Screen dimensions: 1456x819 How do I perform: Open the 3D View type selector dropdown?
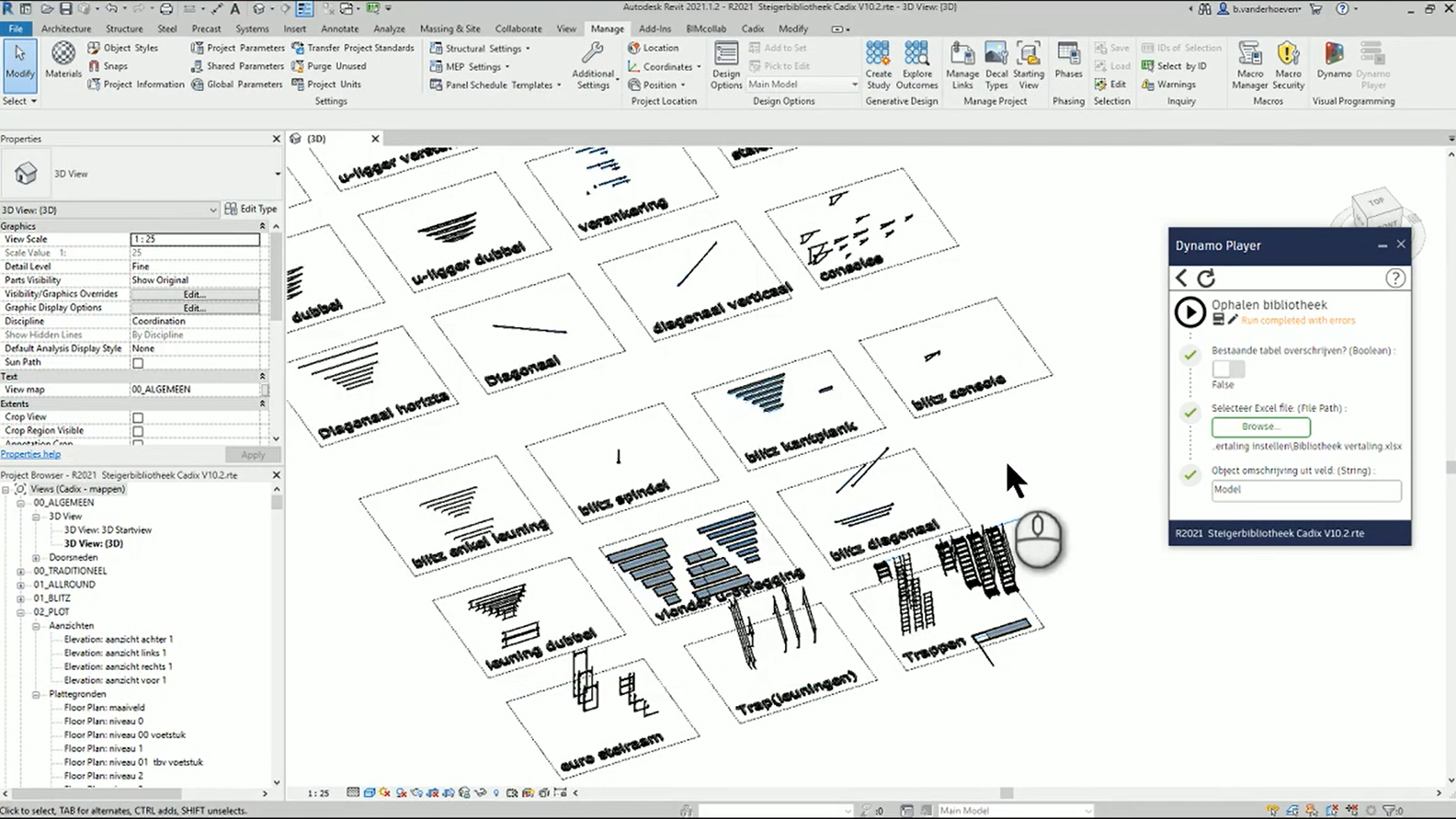[x=277, y=174]
